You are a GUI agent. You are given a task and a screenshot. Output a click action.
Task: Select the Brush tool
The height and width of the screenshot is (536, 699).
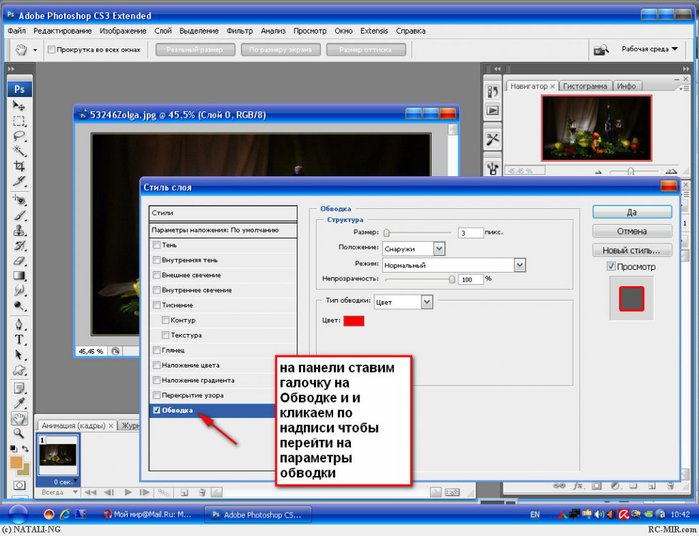pos(19,215)
